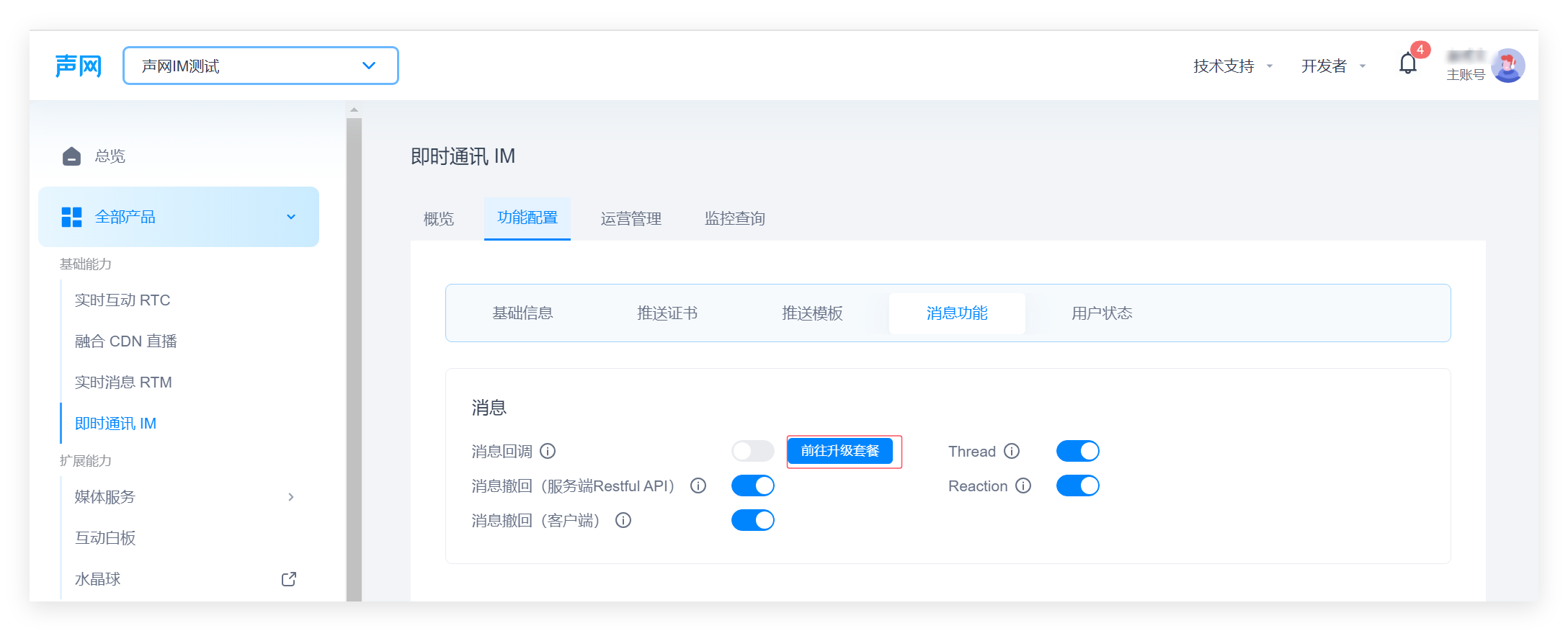Open 互动白板 in sidebar
This screenshot has height=631, width=1568.
[x=105, y=538]
